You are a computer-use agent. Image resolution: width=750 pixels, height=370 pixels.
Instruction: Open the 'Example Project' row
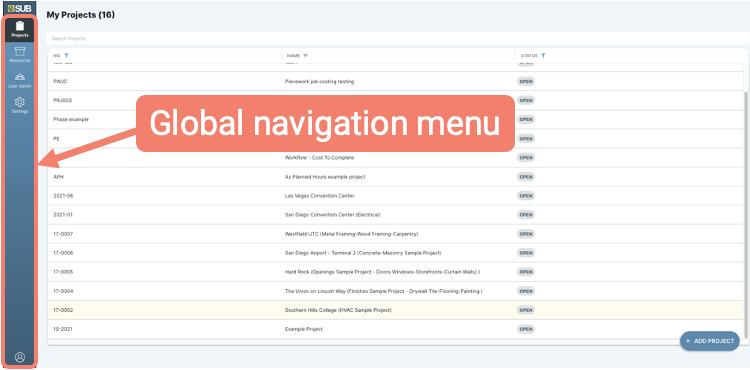(x=396, y=329)
